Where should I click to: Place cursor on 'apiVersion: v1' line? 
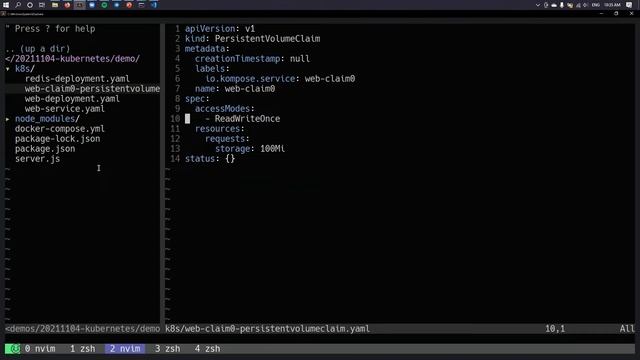click(220, 29)
